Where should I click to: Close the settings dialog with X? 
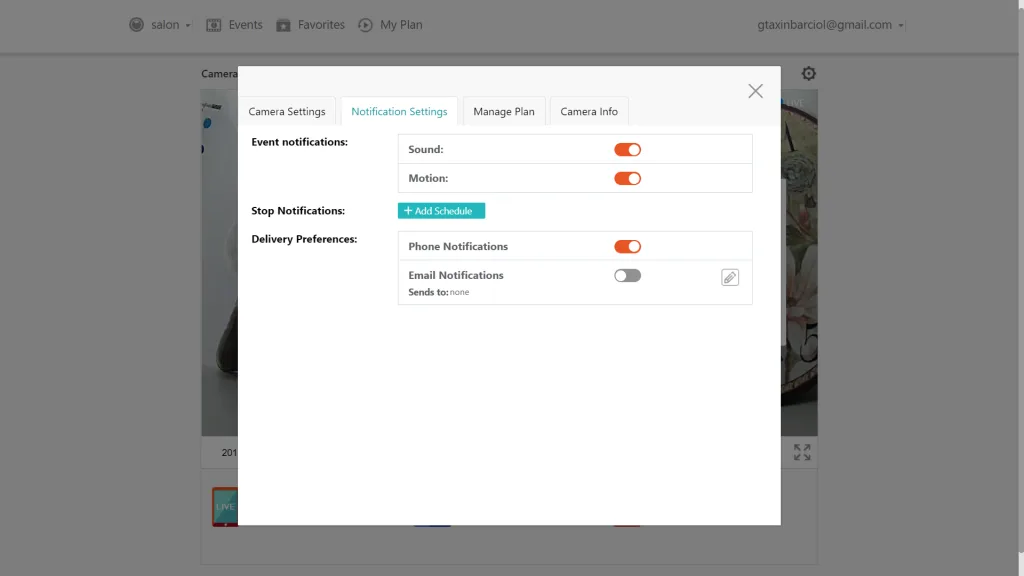tap(755, 91)
